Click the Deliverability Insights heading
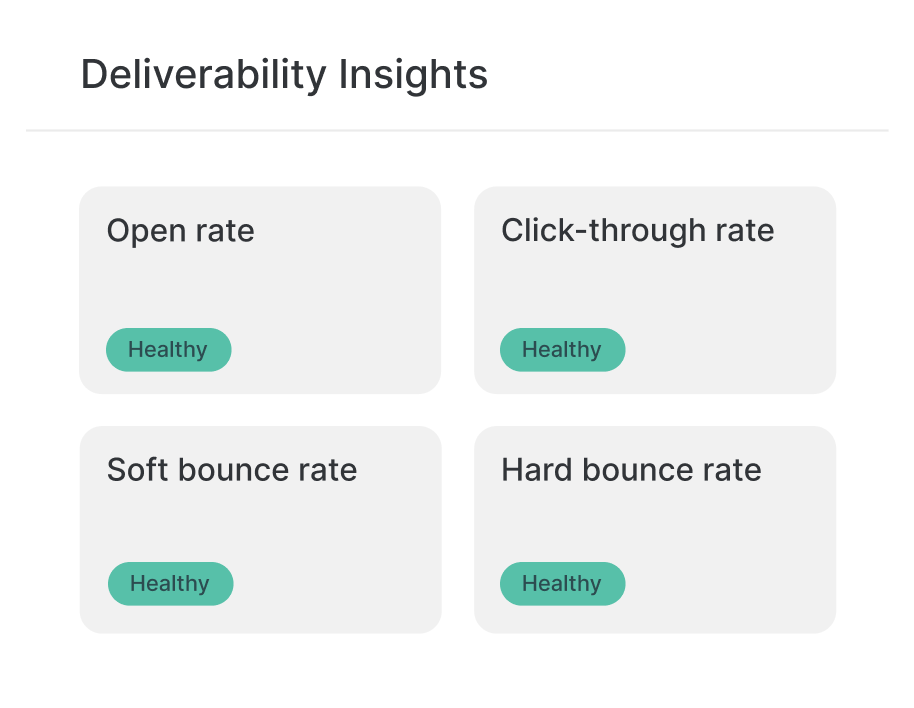The width and height of the screenshot is (914, 708). click(284, 75)
